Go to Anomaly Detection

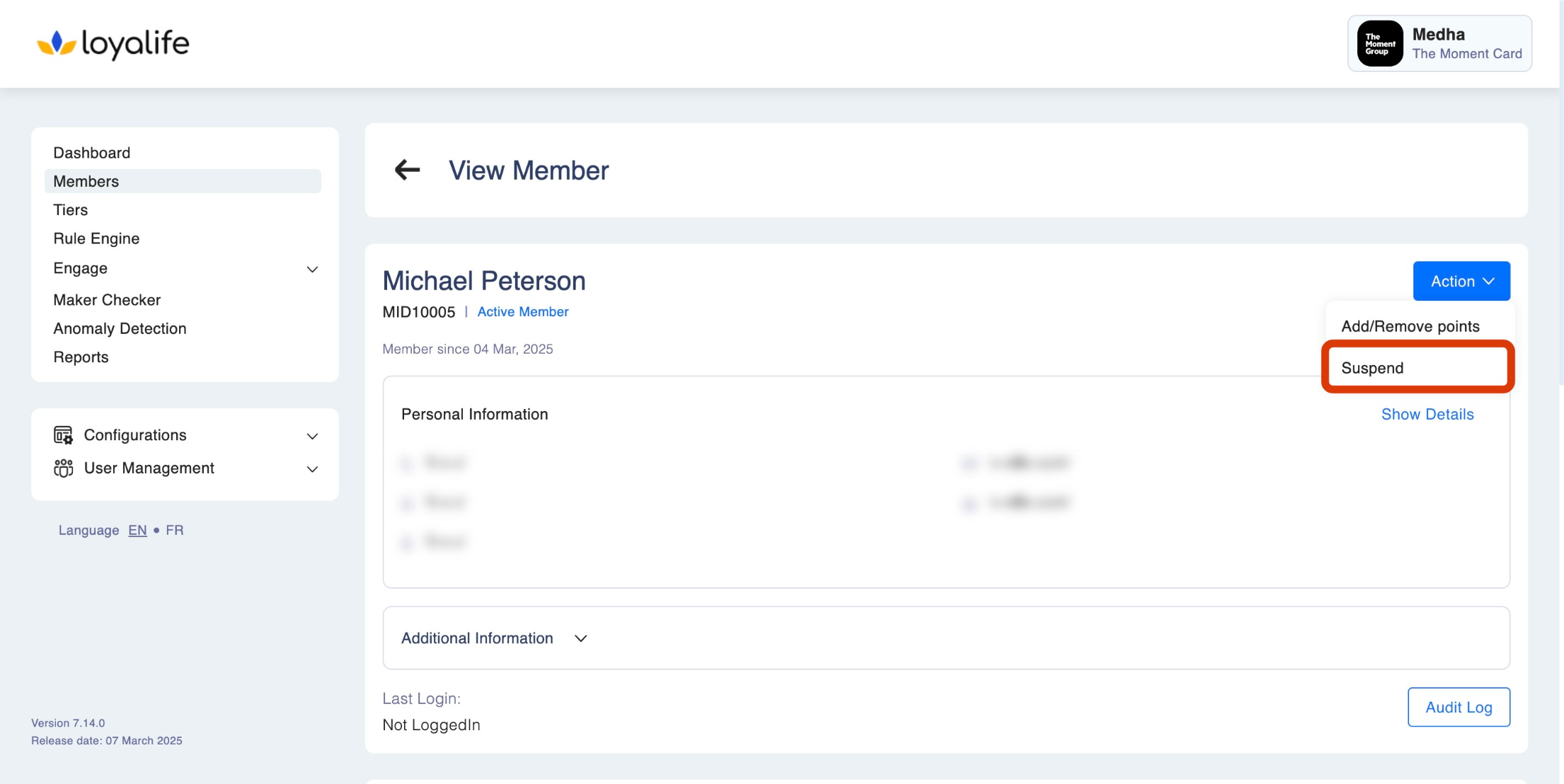point(120,328)
